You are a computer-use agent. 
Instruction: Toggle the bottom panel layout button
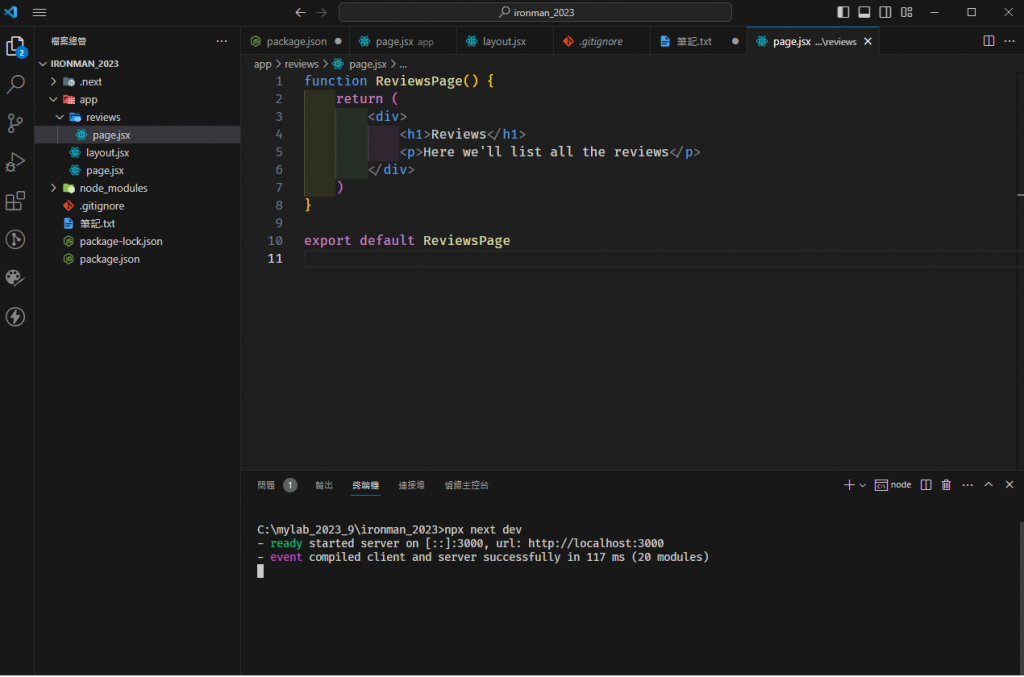pos(864,12)
